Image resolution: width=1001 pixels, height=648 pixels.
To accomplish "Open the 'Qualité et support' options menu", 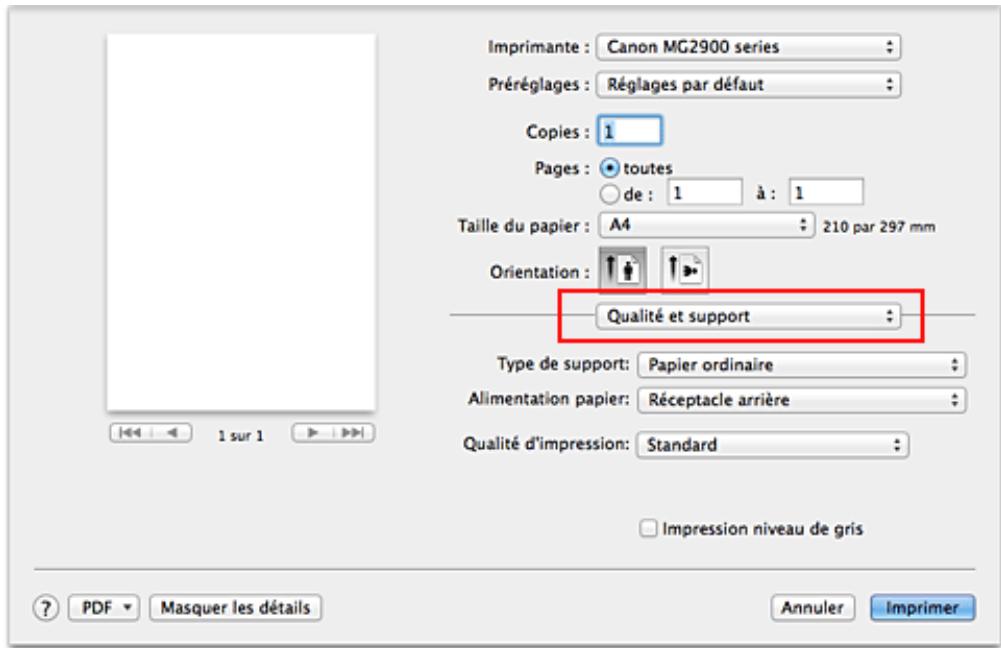I will (x=748, y=316).
